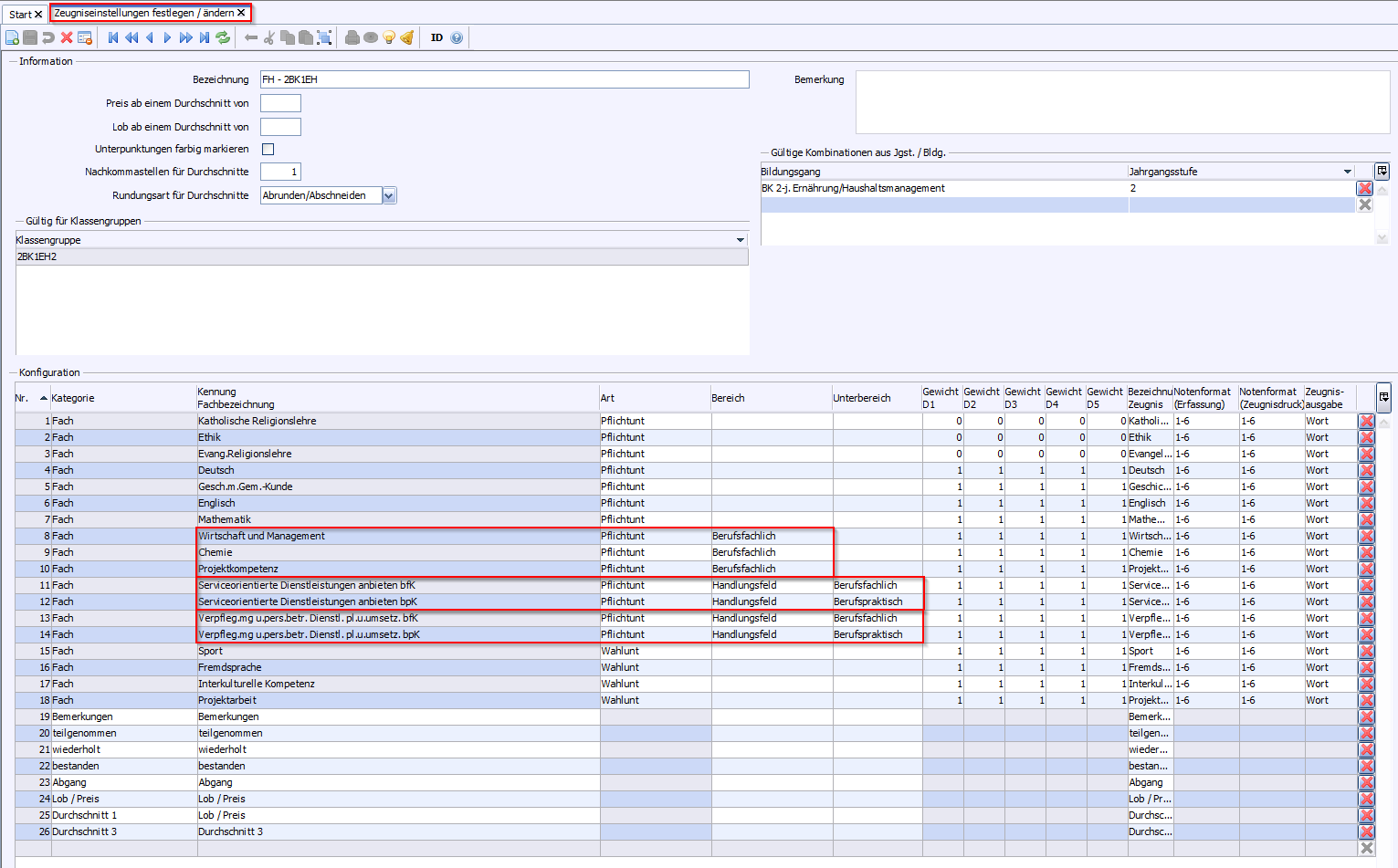Select the 'Chemie' Fachbezeichnung cell
The width and height of the screenshot is (1398, 868).
(x=398, y=552)
